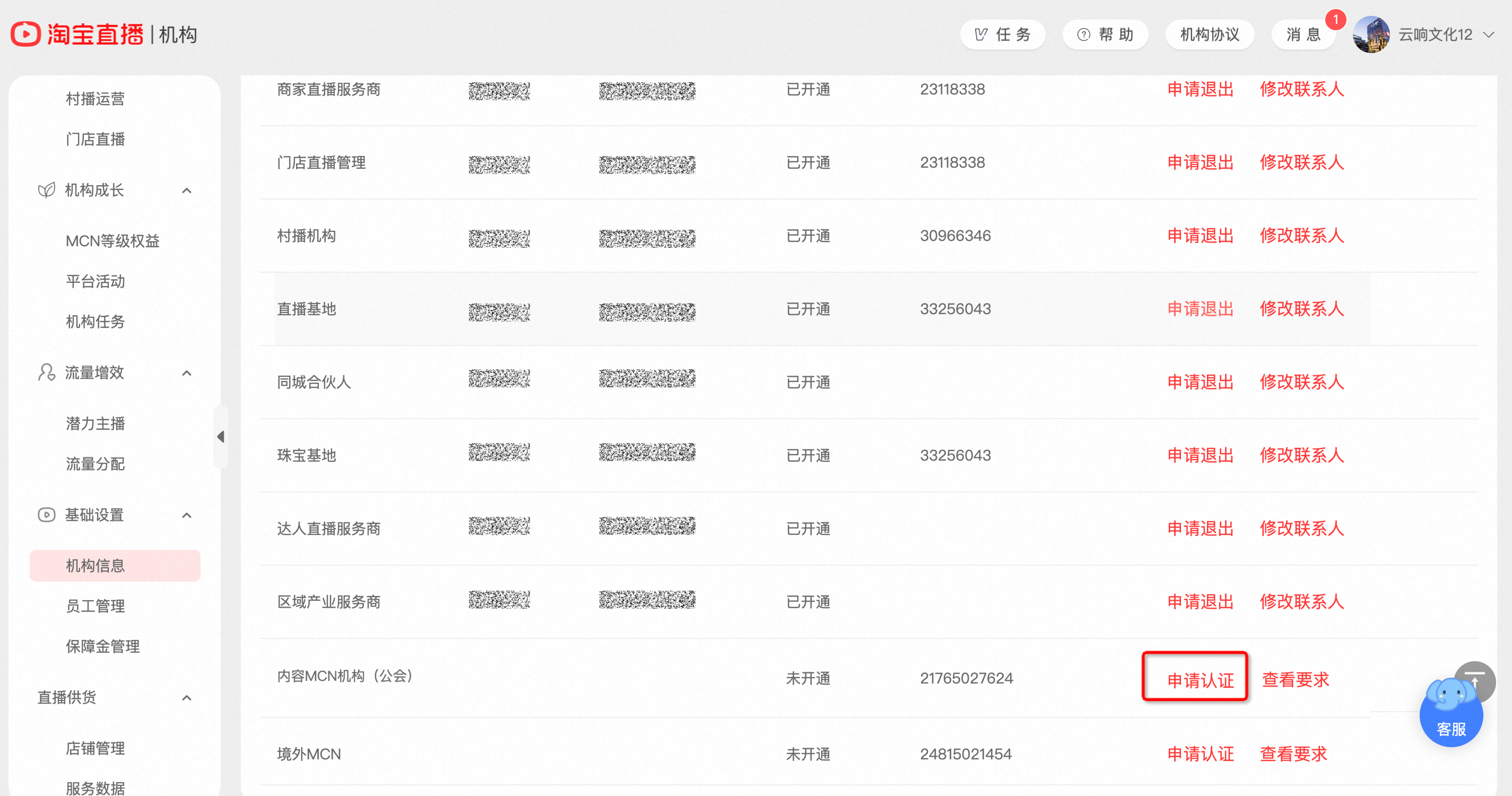Click 修改联系人 for 门店直播管理

click(1301, 163)
